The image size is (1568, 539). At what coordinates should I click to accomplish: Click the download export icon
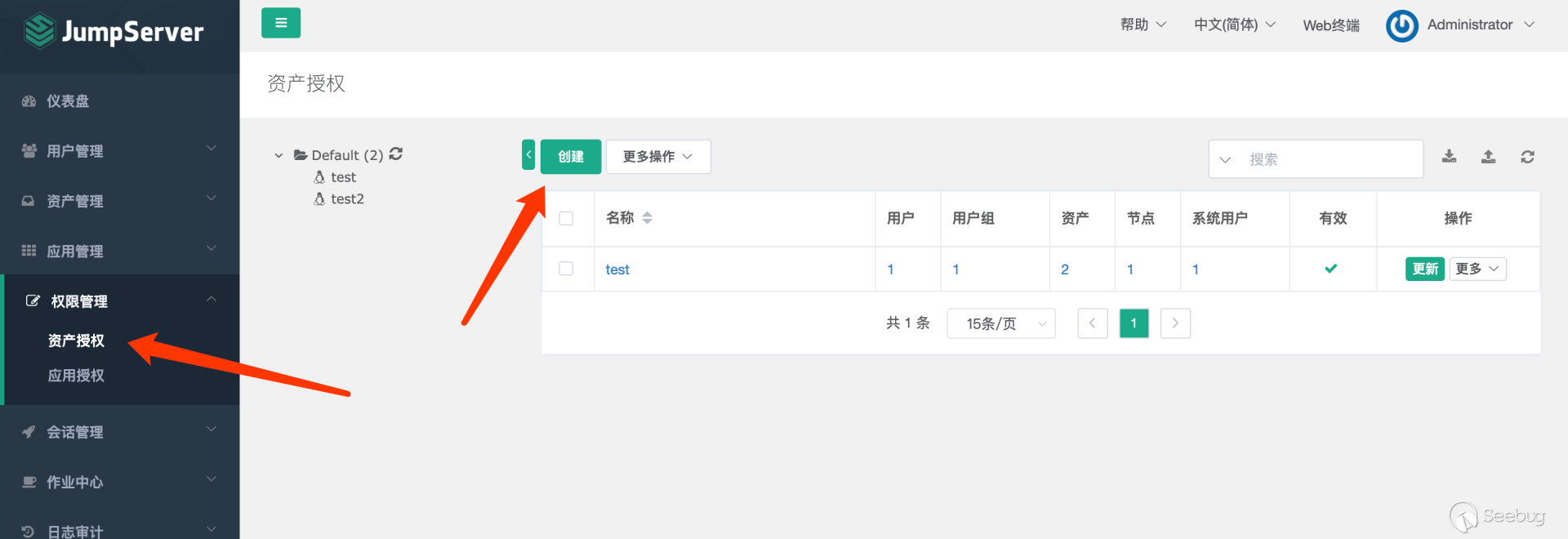1449,156
